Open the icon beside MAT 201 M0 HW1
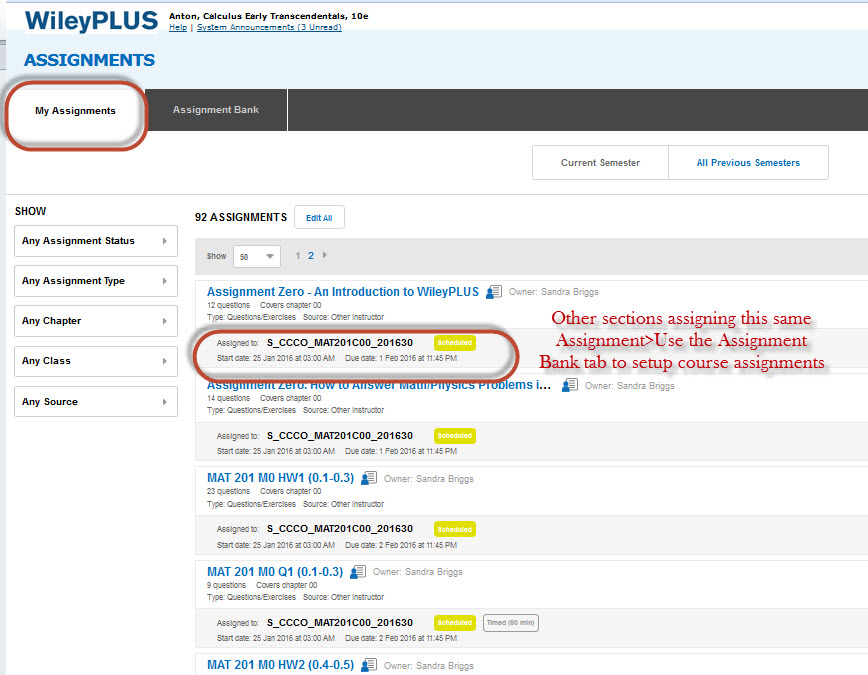 pos(369,478)
